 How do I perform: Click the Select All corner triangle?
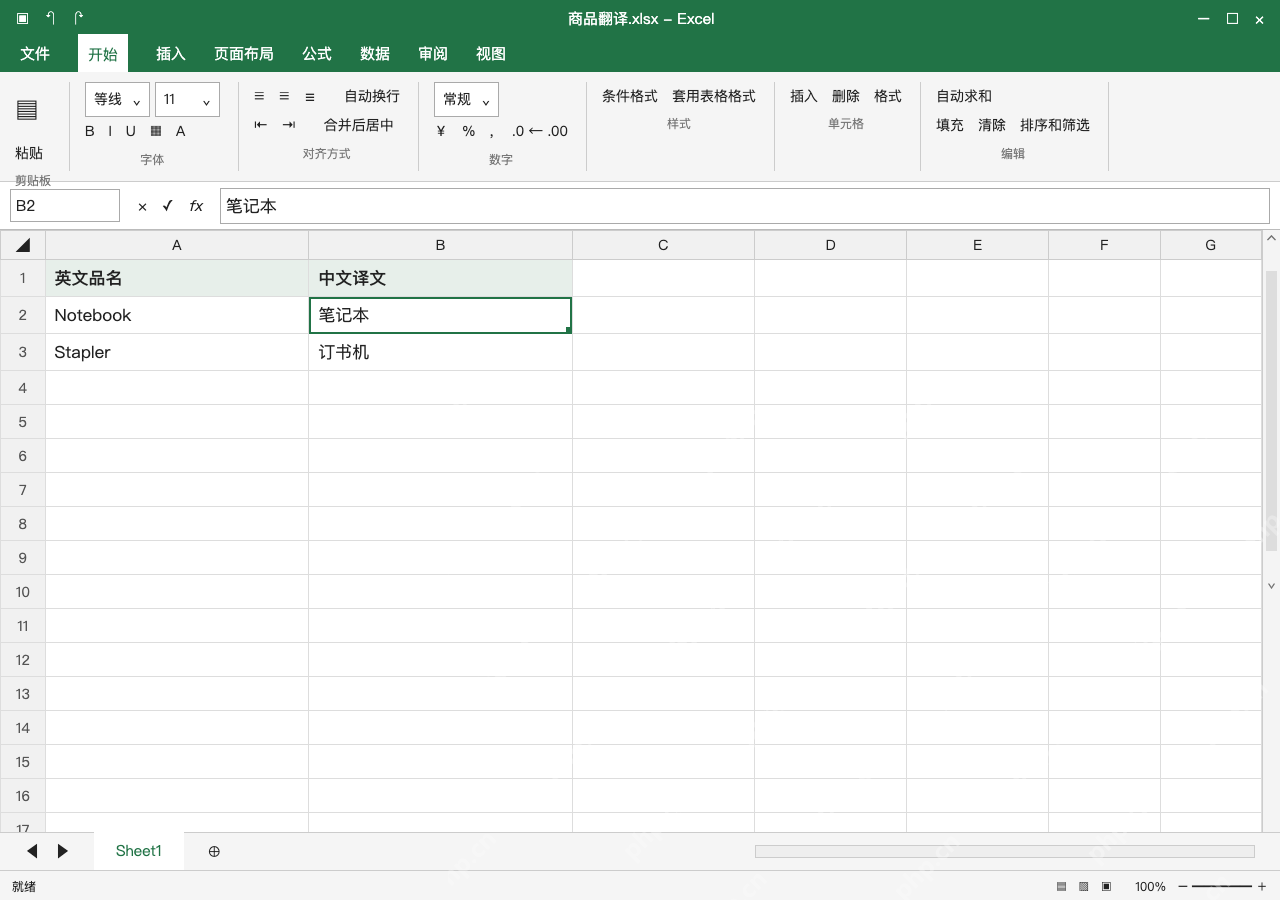tap(23, 245)
